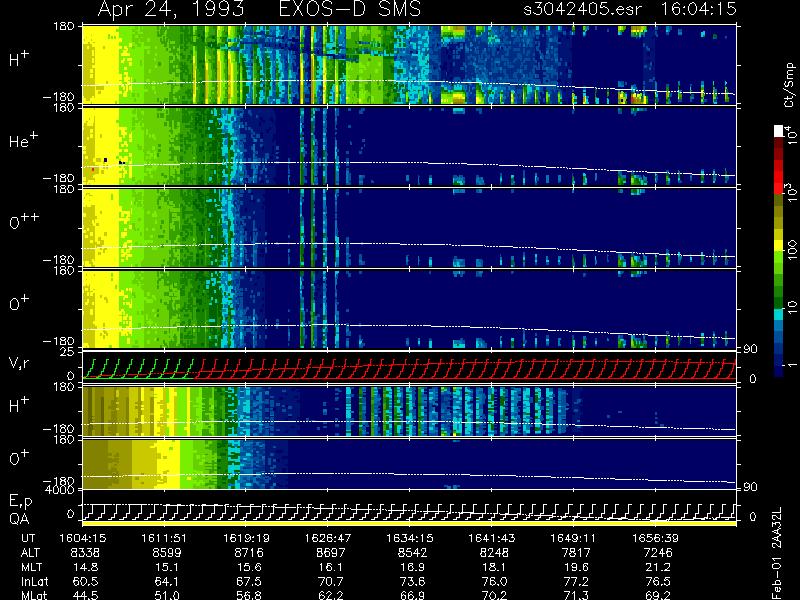Click the vertical "Feb-01 2AA32L" stamp

coord(778,553)
